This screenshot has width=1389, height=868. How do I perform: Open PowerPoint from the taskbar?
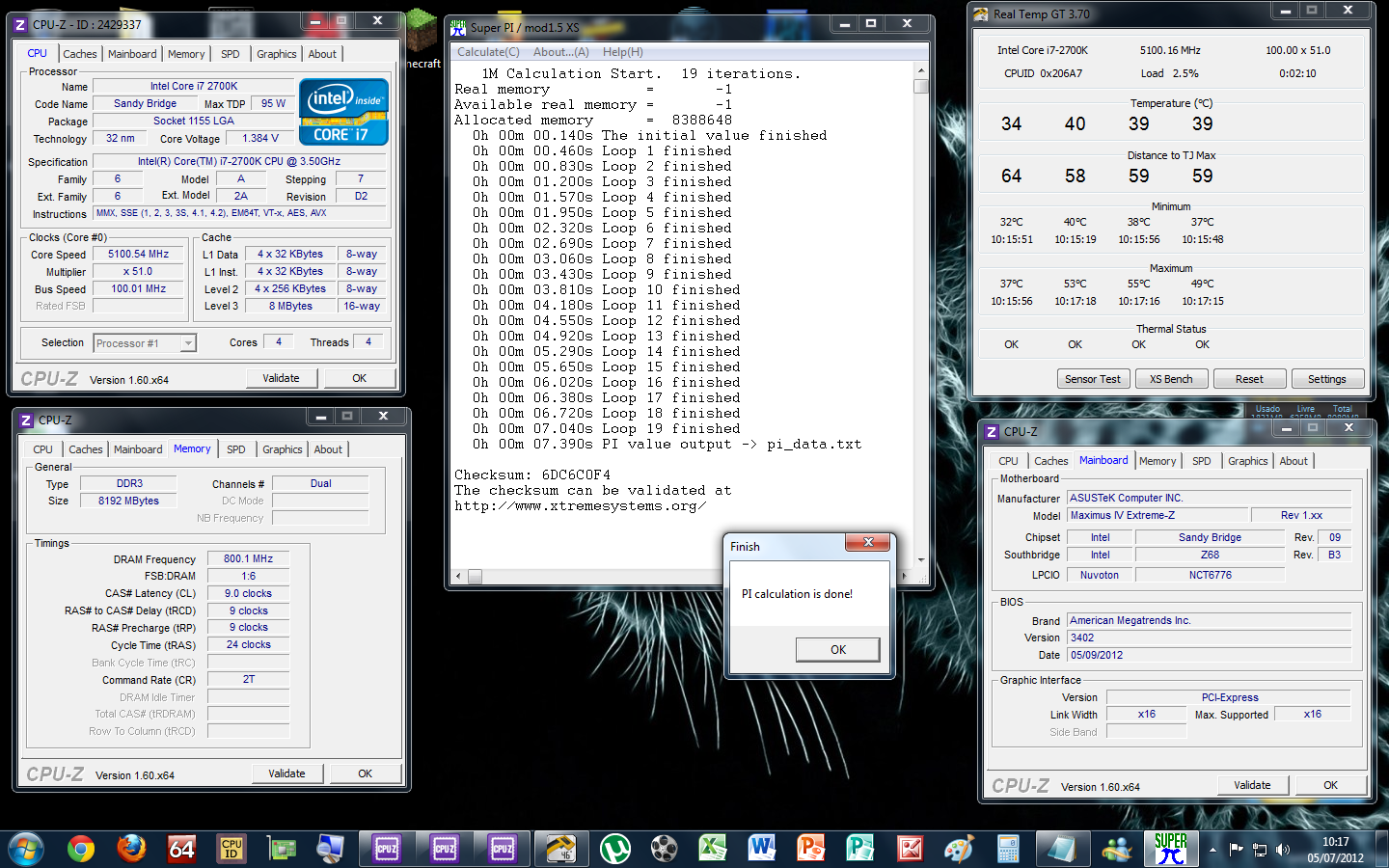point(811,849)
